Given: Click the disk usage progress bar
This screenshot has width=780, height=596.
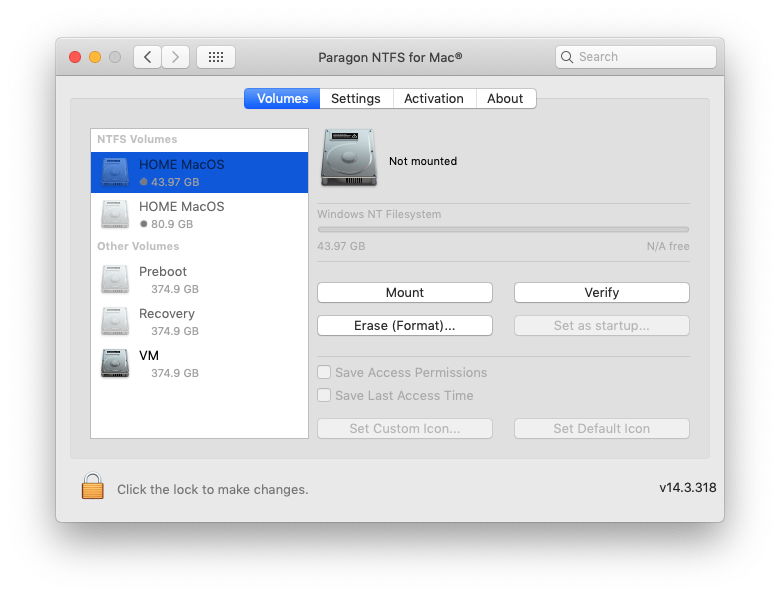Looking at the screenshot, I should (x=503, y=229).
